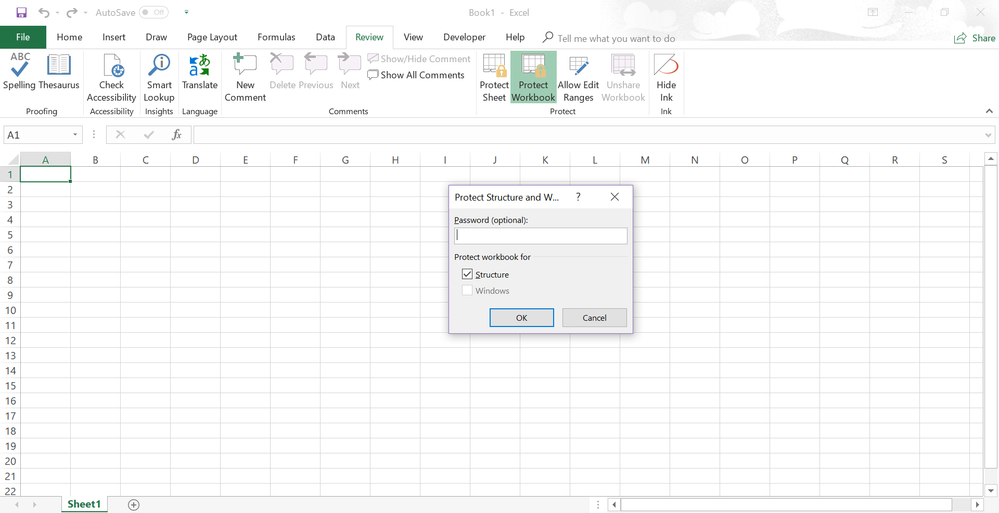Switch to the Data tab

click(x=325, y=38)
